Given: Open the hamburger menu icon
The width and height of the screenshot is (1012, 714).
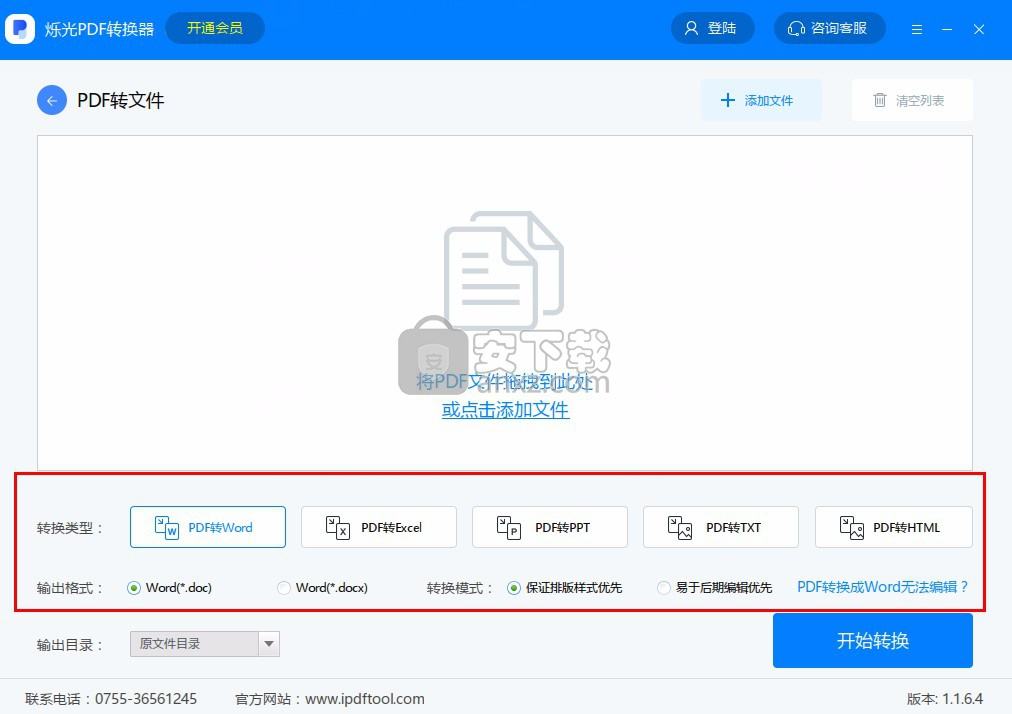Looking at the screenshot, I should tap(916, 29).
